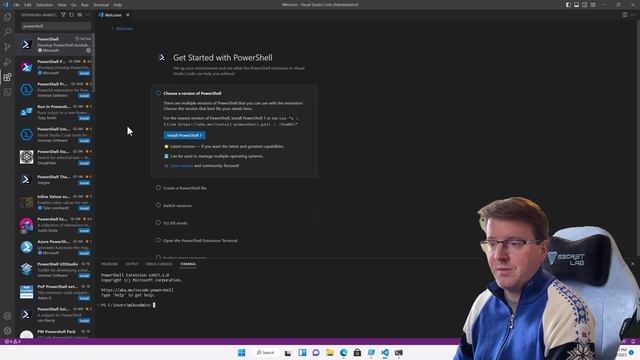Customize layout icon in title bar
Screen dimensions: 640x360
(x=593, y=4)
